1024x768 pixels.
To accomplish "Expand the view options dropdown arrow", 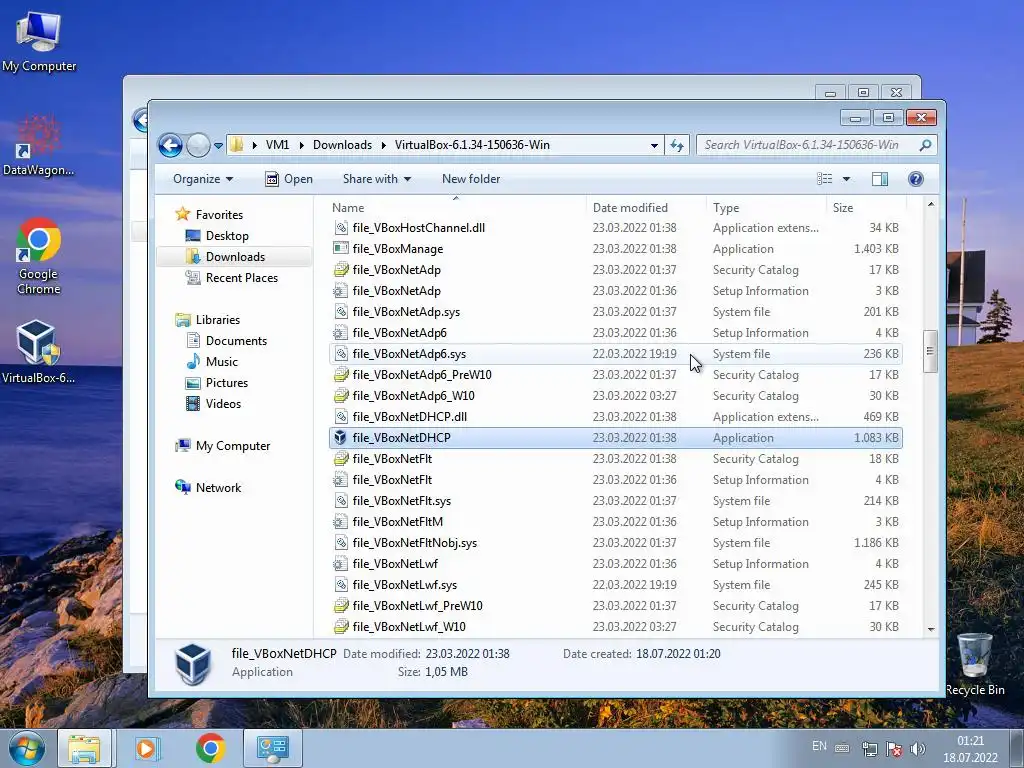I will (846, 179).
